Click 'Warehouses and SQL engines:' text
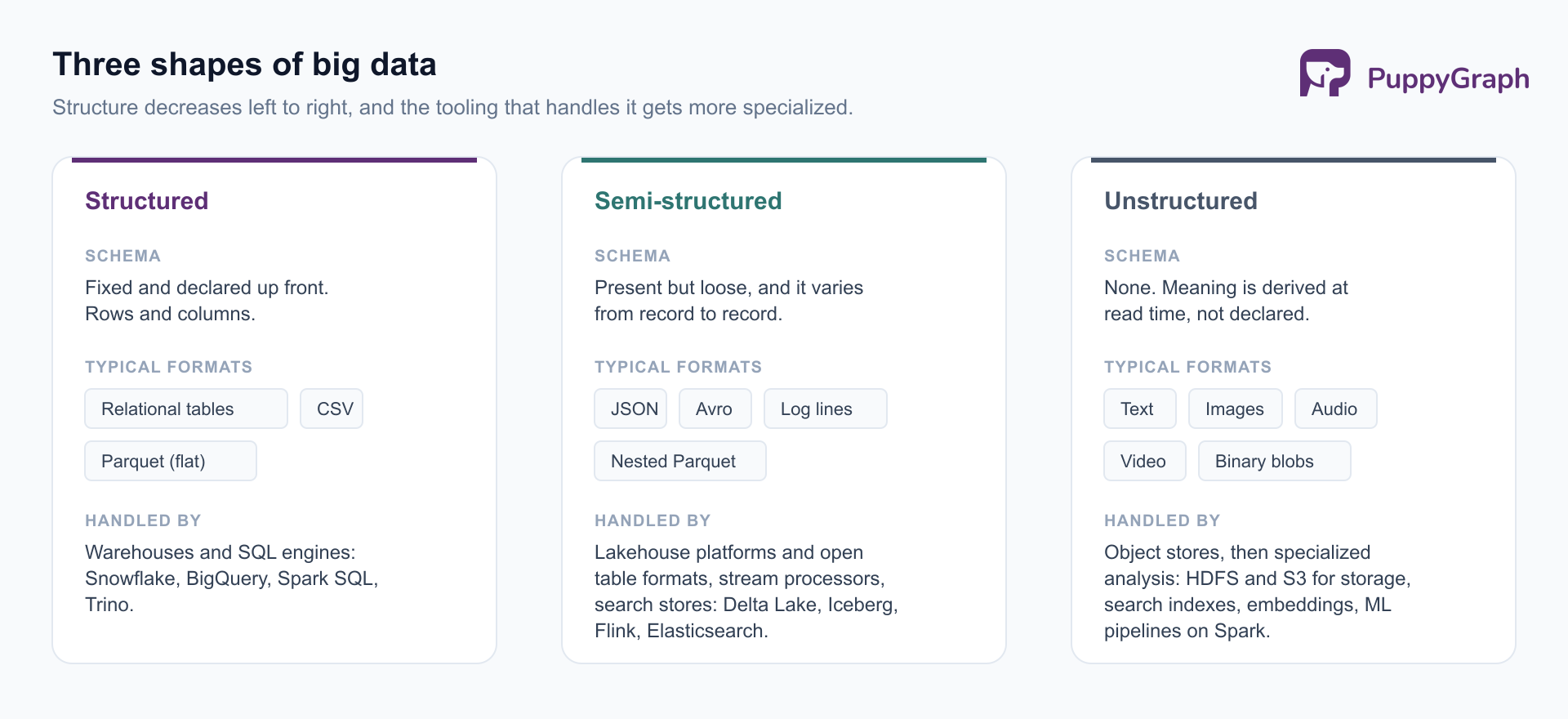The height and width of the screenshot is (719, 1568). click(x=220, y=552)
